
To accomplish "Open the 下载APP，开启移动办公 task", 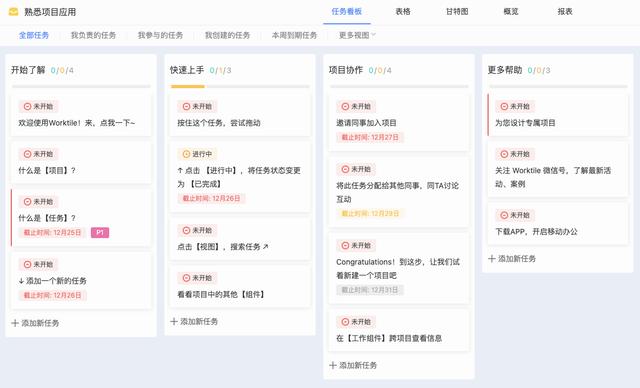I will pos(558,224).
